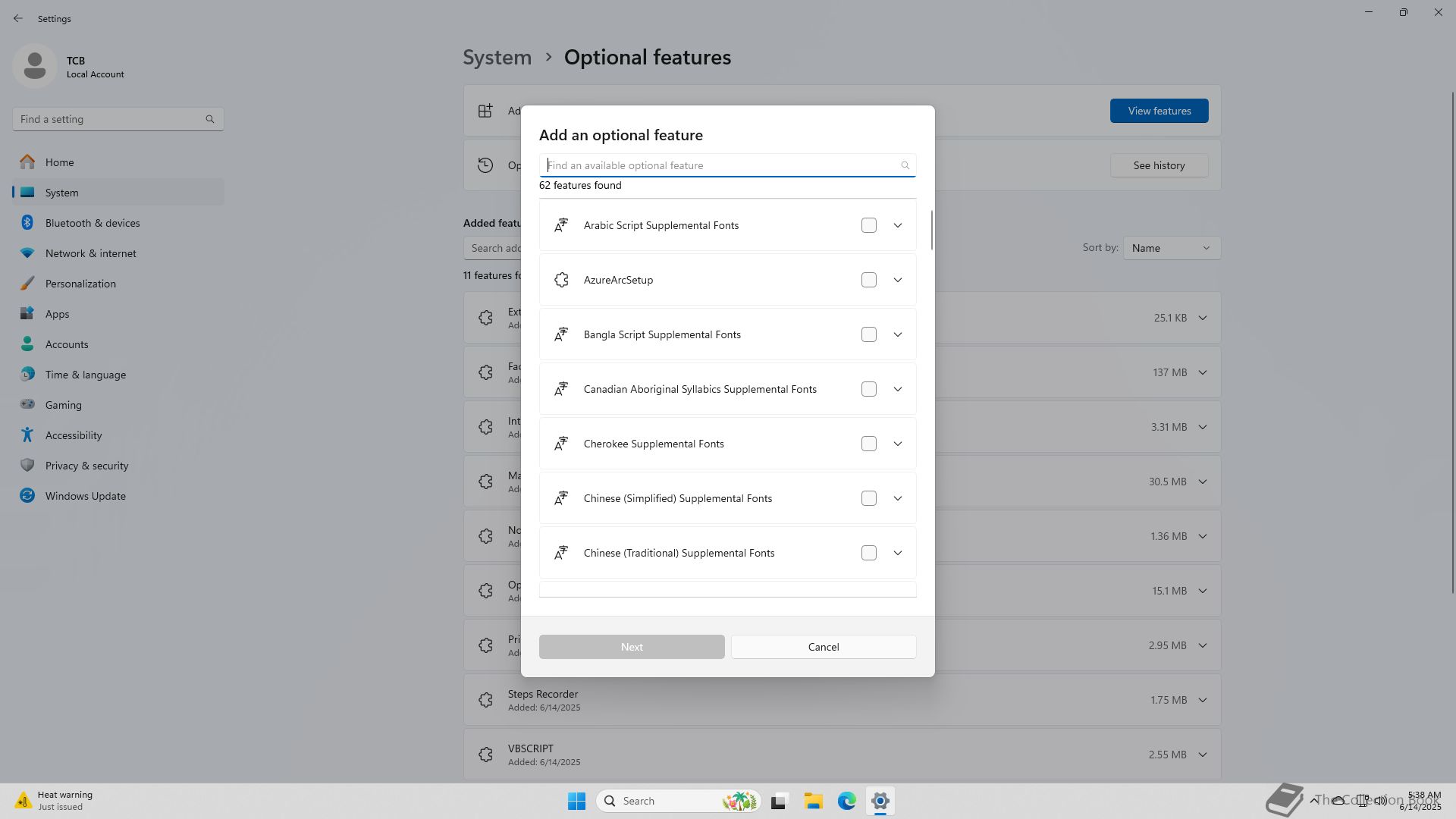The width and height of the screenshot is (1456, 819).
Task: Click the AzureArcSetup feature icon
Action: (561, 280)
